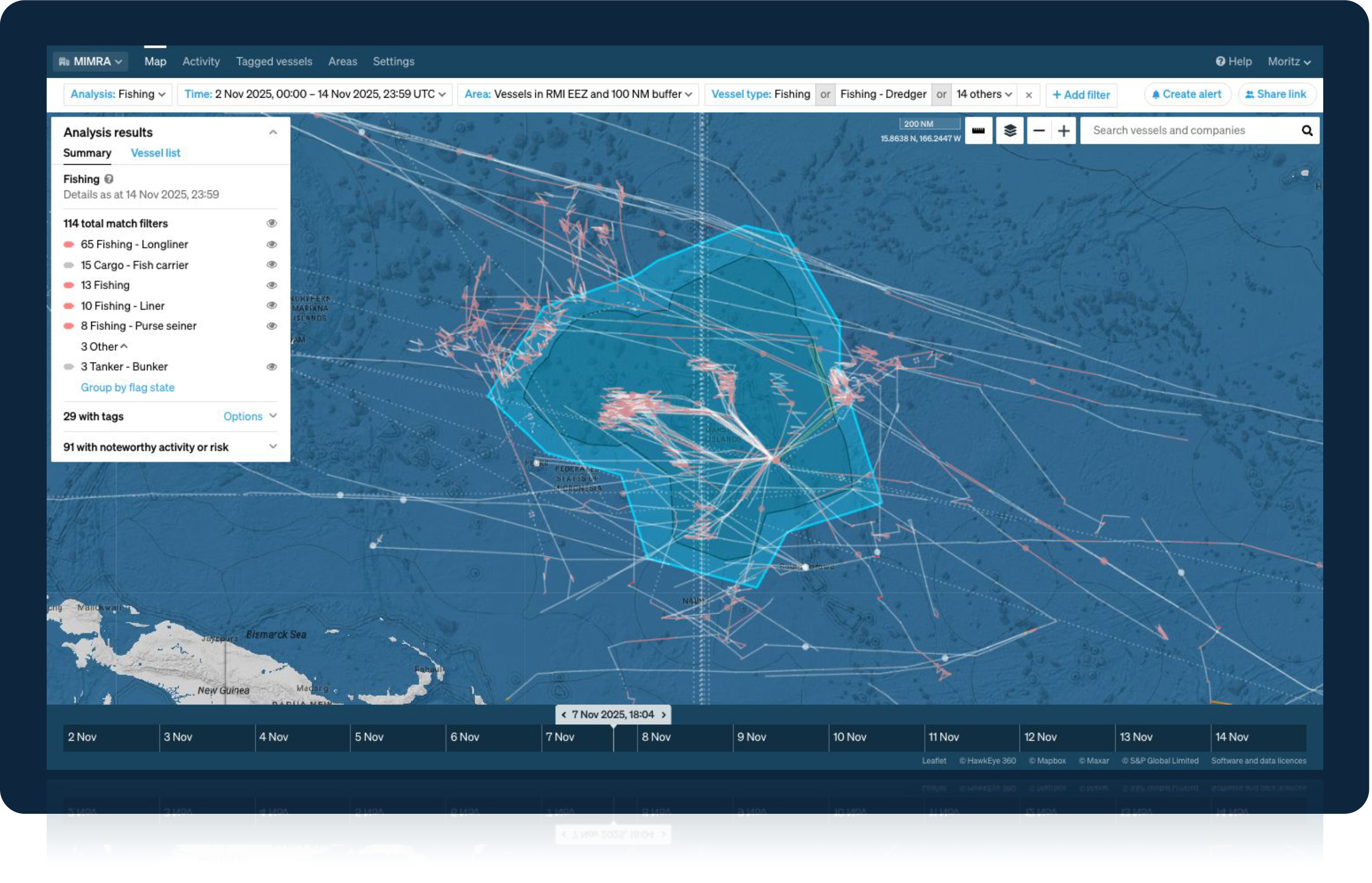Click Group by flag state link
Image resolution: width=1372 pixels, height=883 pixels.
[x=128, y=388]
